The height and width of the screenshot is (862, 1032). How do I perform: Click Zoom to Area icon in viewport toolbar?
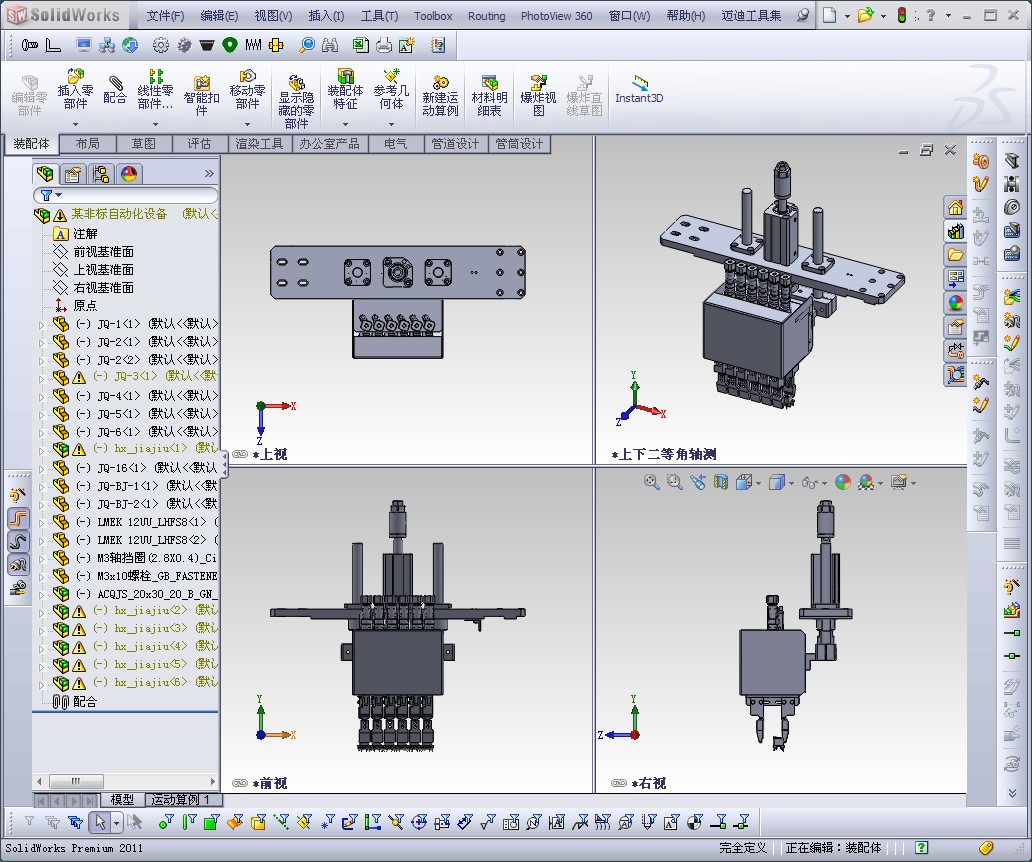[x=674, y=482]
